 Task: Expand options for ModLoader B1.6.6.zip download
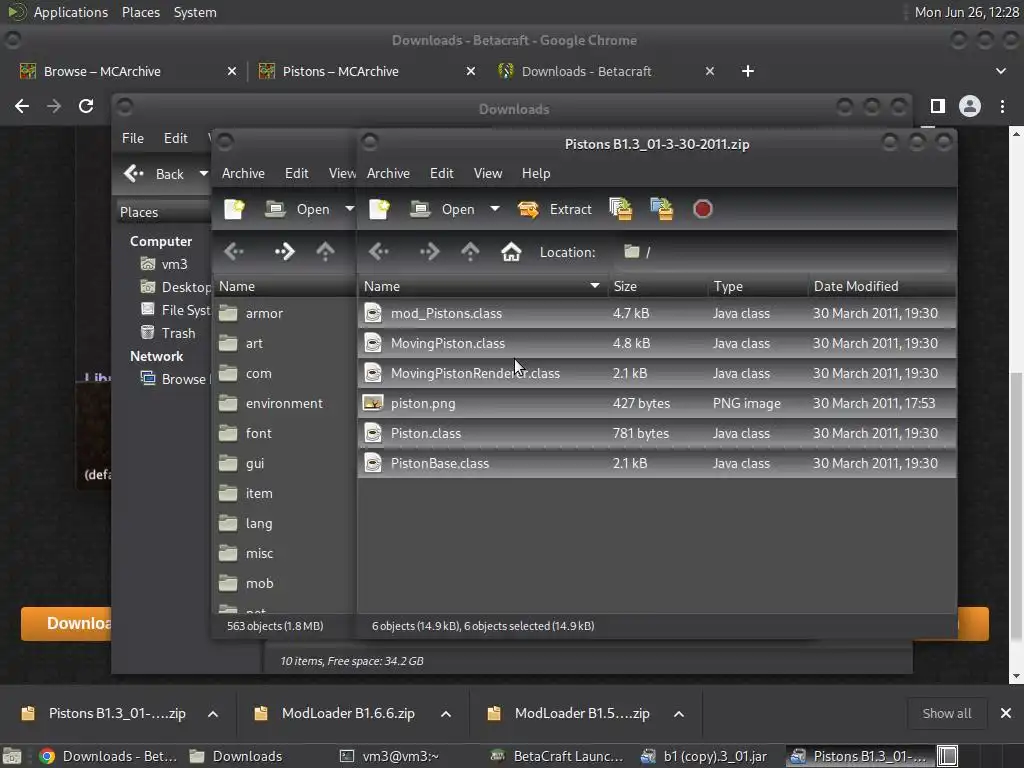point(446,714)
